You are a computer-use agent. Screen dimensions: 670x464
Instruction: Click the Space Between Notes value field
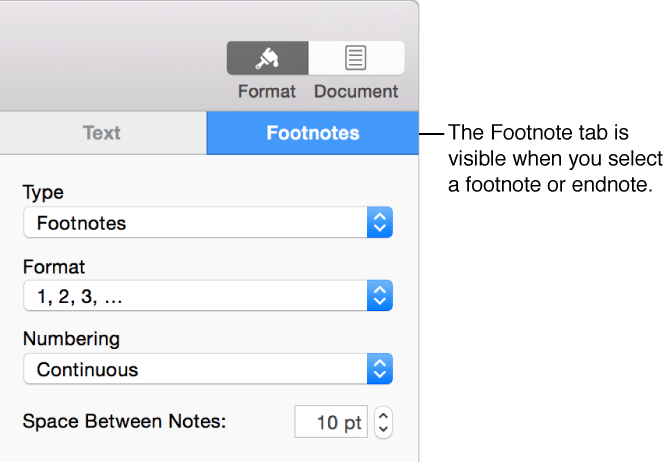(x=331, y=422)
